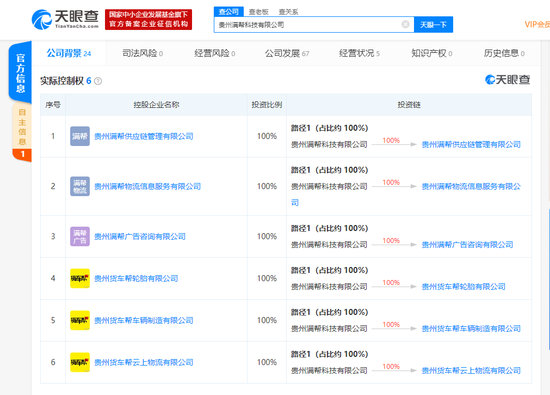Open 贵州满帮广告咨询有限公司 link in name column

click(x=140, y=237)
